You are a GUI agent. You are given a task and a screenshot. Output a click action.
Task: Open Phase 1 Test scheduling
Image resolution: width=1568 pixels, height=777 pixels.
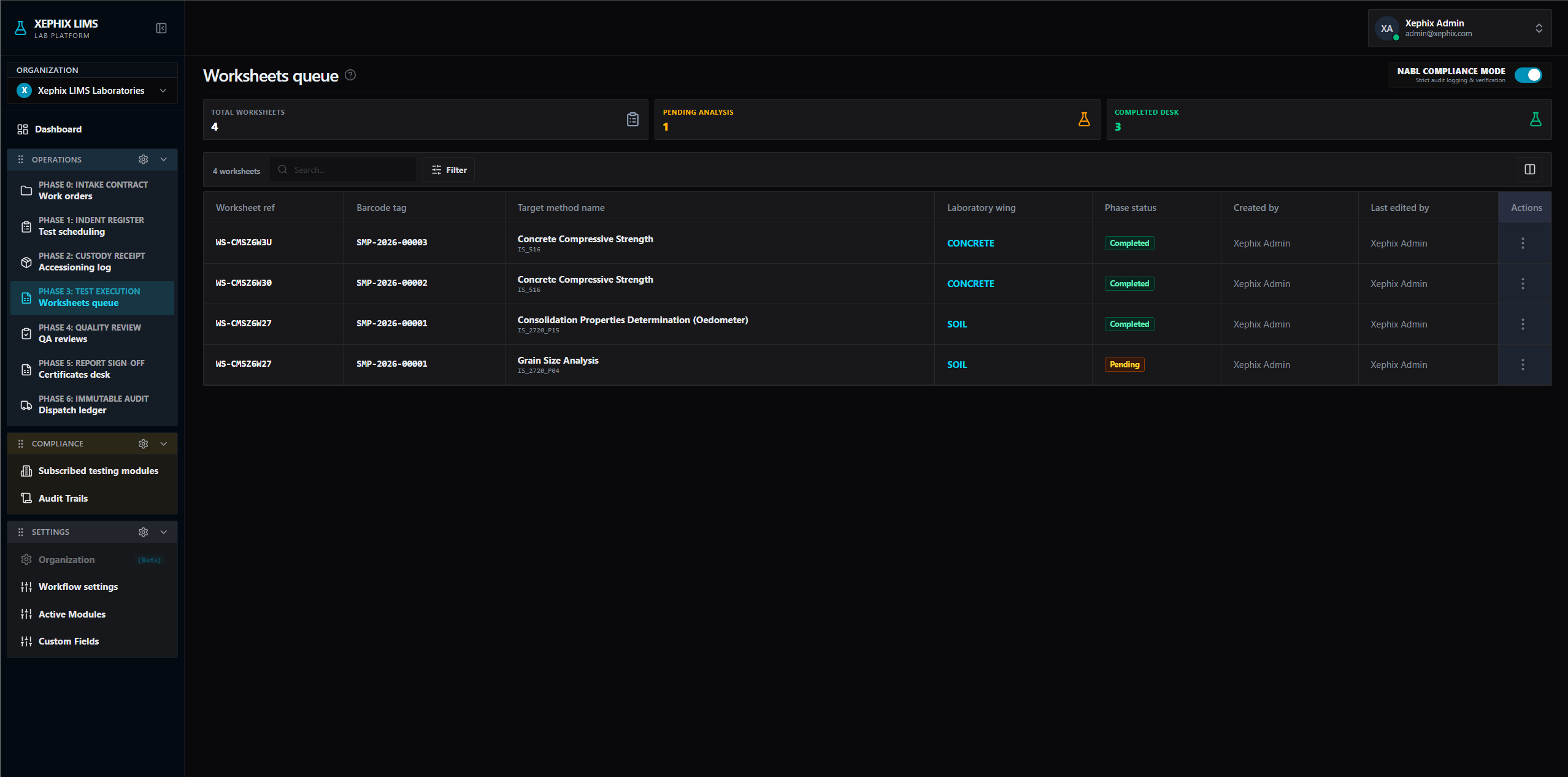pyautogui.click(x=92, y=226)
